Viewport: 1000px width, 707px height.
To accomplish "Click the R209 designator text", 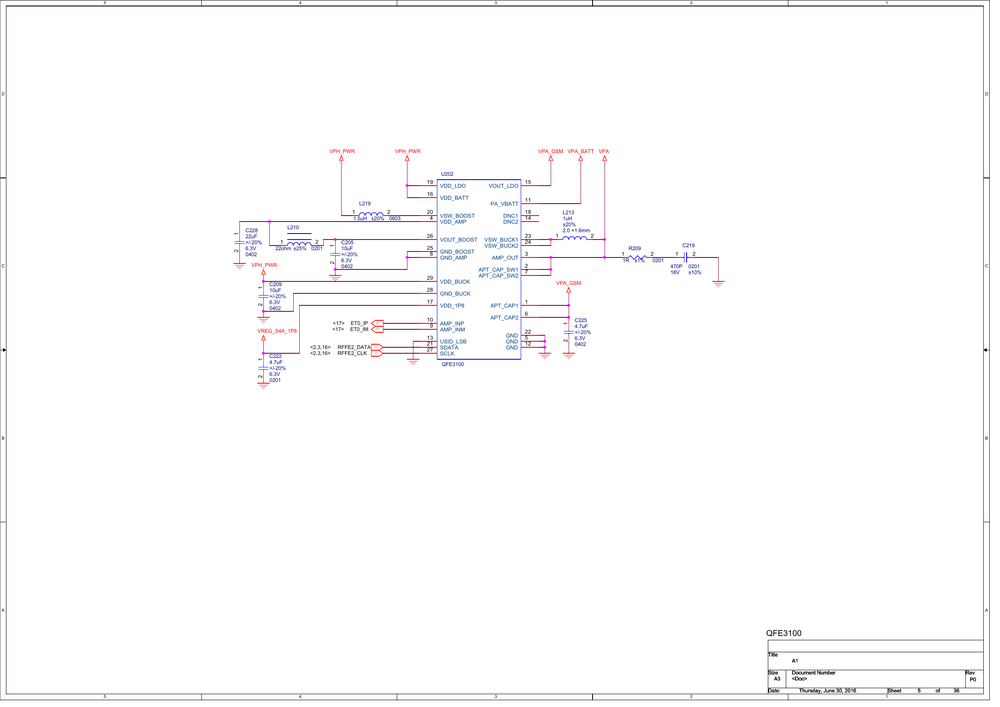I will coord(635,248).
